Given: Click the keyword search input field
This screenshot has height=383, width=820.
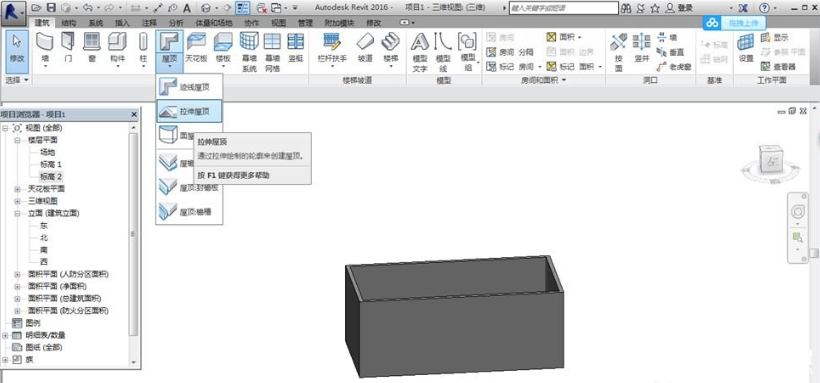Looking at the screenshot, I should coord(564,8).
